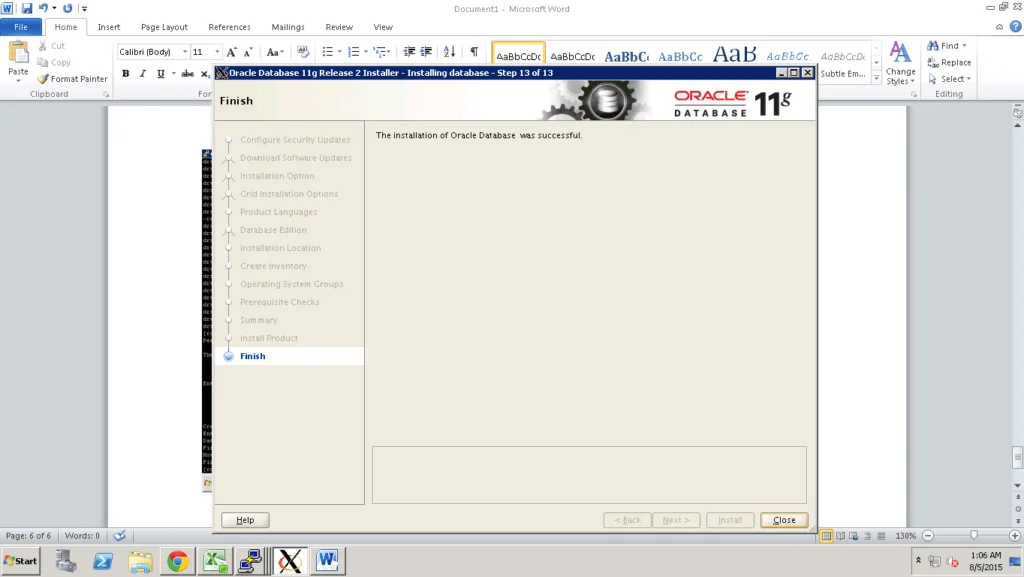Screen dimensions: 1024x577
Task: Toggle Italic formatting
Action: [142, 74]
